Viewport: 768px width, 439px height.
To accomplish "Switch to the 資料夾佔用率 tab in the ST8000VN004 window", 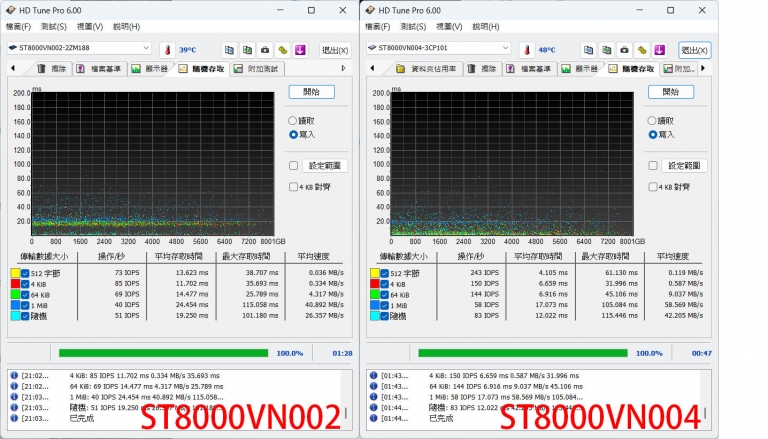I will [427, 69].
